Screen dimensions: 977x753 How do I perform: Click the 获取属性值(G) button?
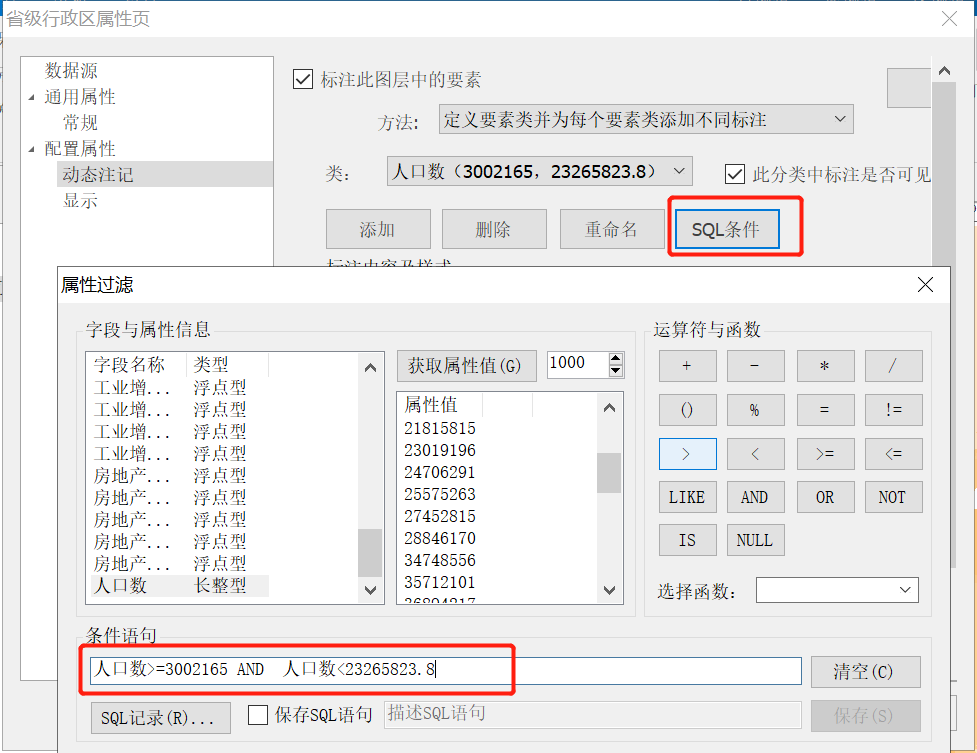[466, 365]
